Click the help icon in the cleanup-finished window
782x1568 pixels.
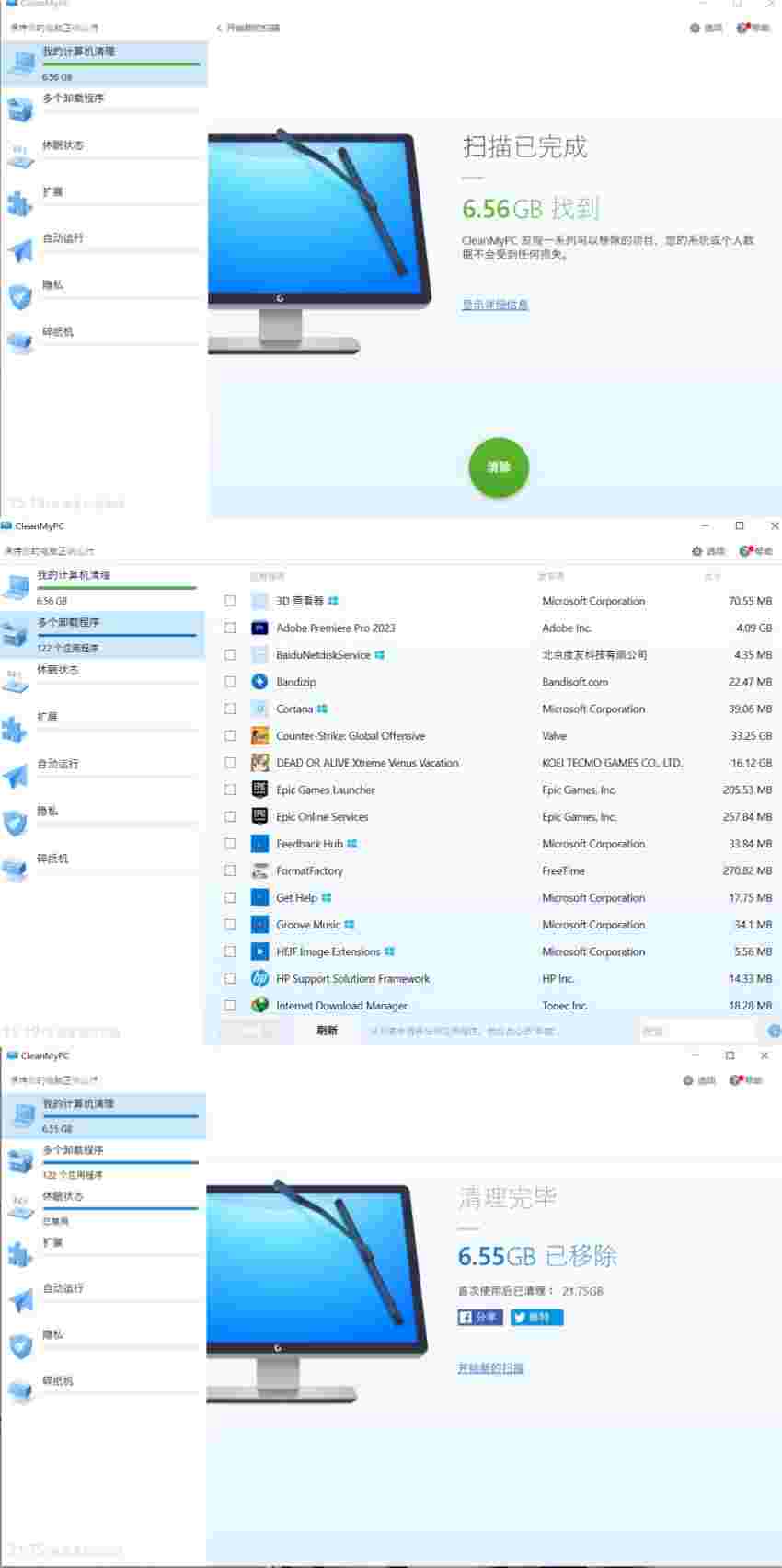pyautogui.click(x=735, y=1080)
